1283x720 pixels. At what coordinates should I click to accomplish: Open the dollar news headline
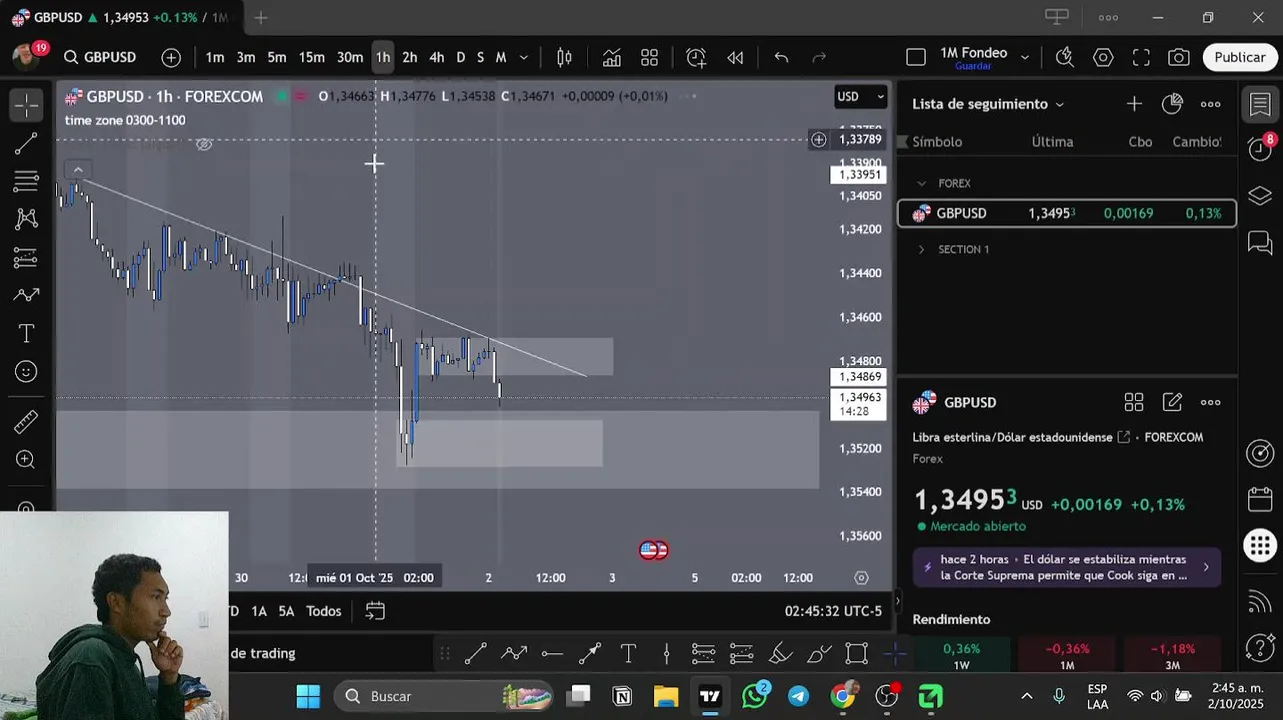point(1066,567)
